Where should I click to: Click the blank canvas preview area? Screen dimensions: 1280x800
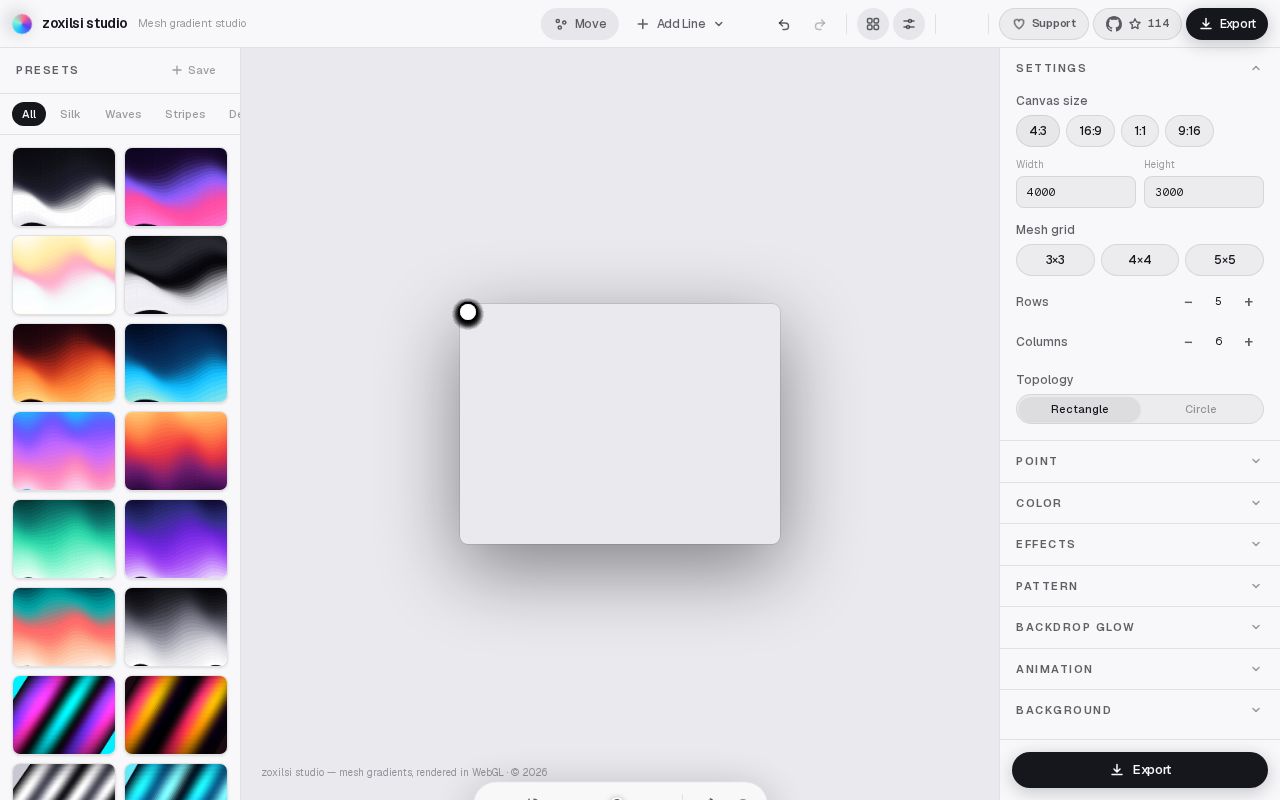pyautogui.click(x=620, y=424)
